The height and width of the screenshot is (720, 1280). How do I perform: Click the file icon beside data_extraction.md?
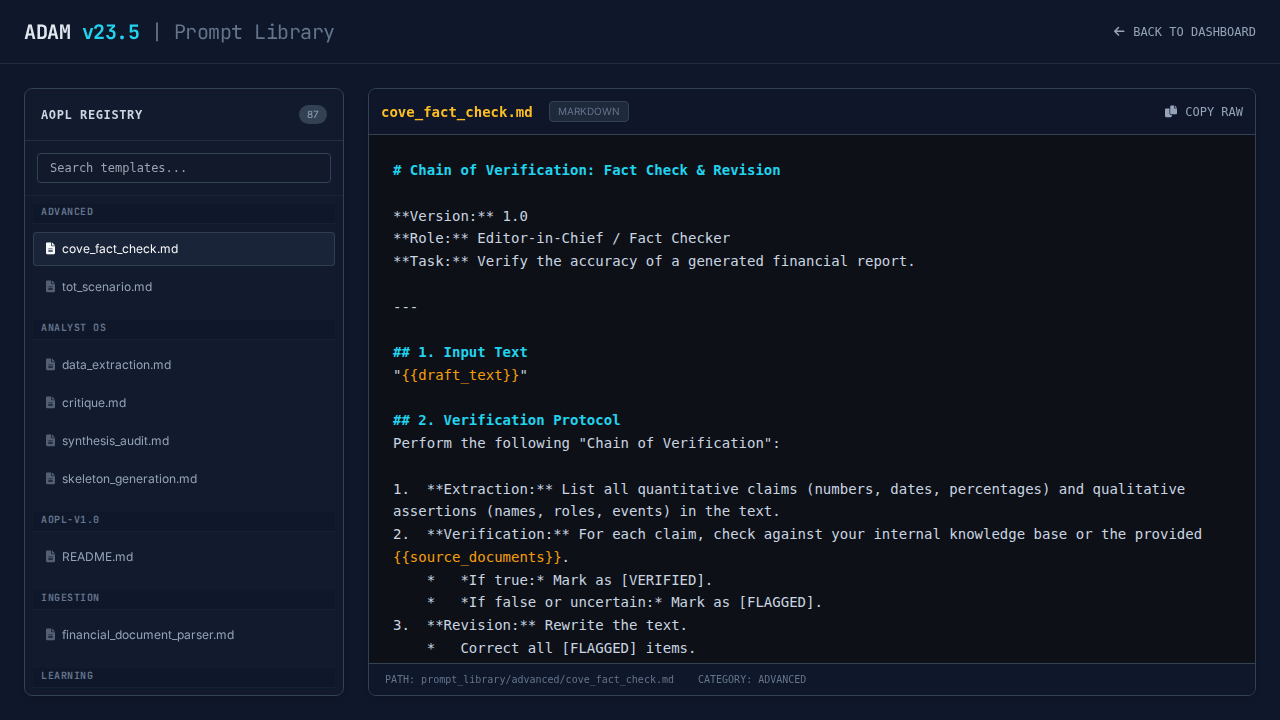tap(51, 365)
